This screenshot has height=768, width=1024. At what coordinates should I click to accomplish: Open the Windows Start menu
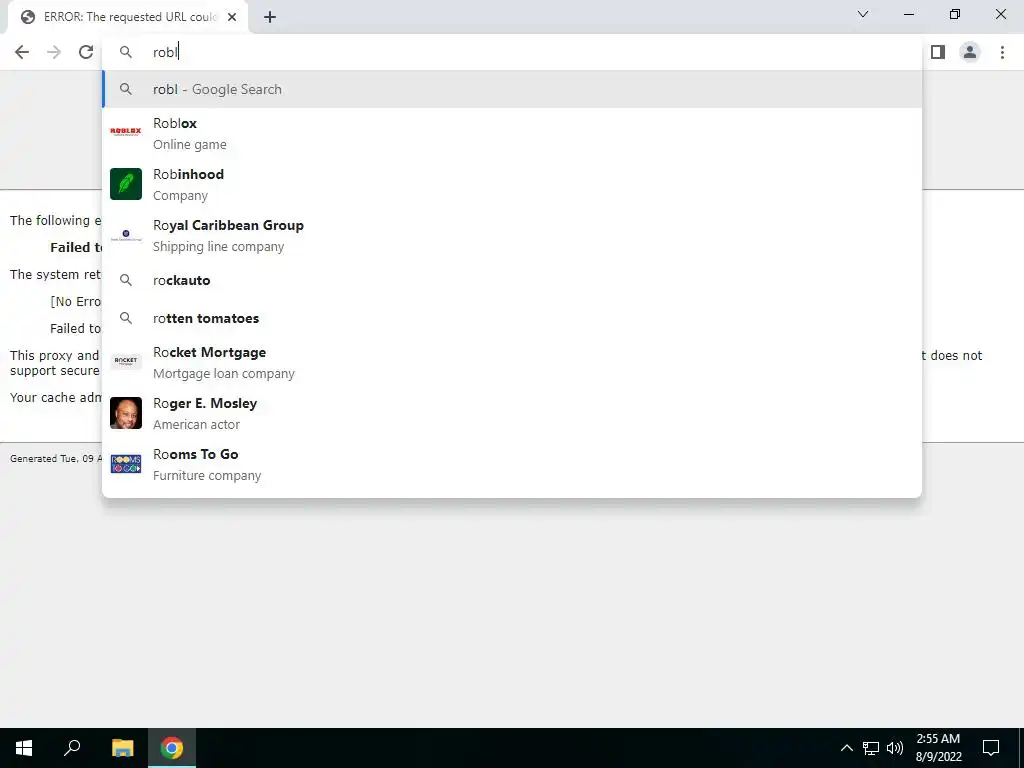(x=24, y=748)
